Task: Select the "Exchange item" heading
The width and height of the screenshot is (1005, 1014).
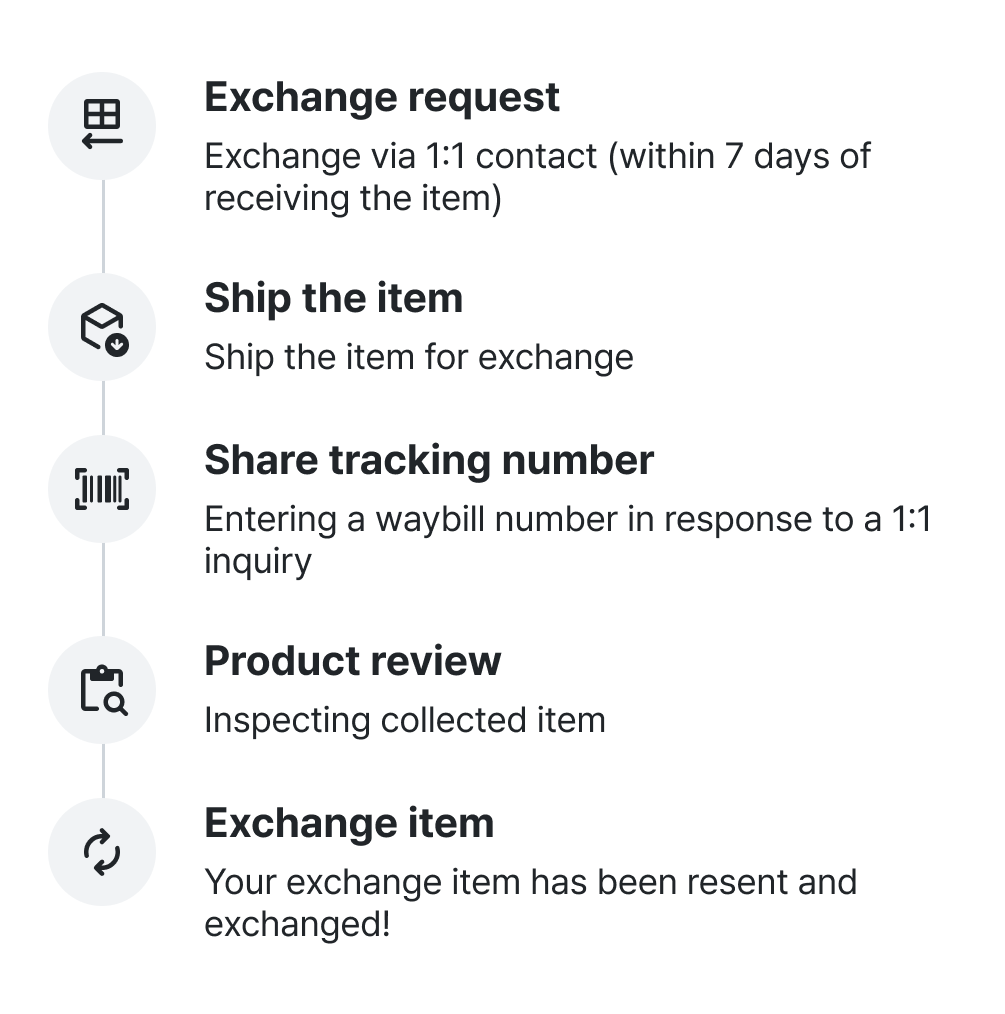Action: click(x=349, y=824)
